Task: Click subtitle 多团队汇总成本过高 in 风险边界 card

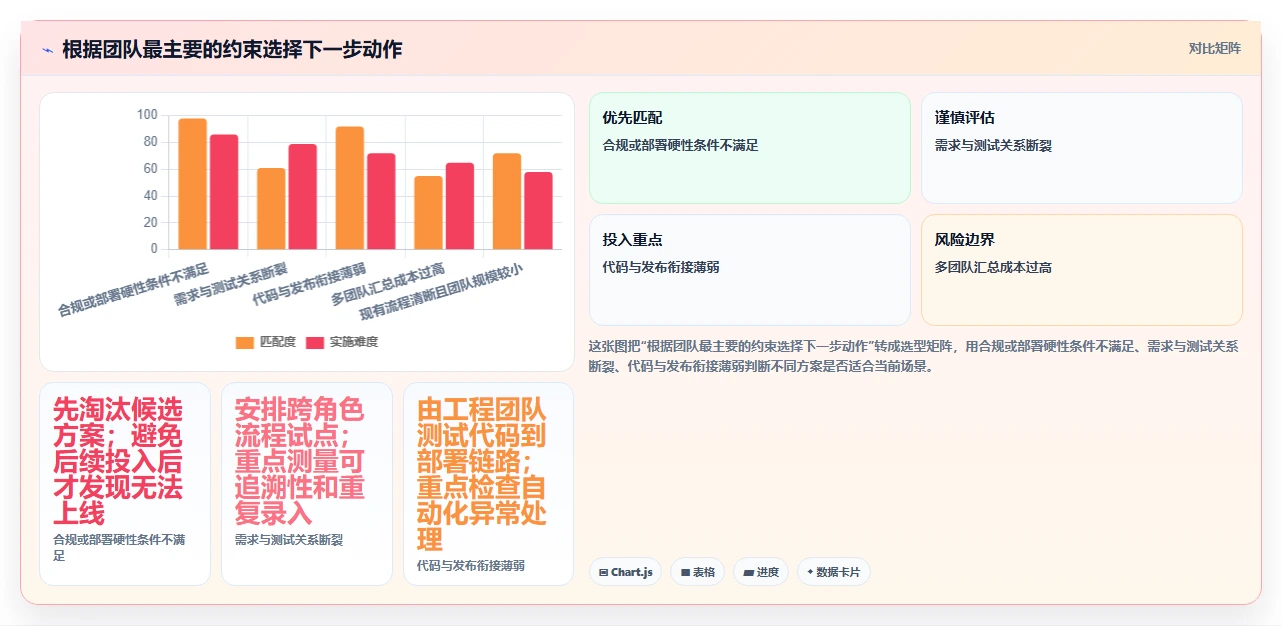Action: (x=993, y=267)
